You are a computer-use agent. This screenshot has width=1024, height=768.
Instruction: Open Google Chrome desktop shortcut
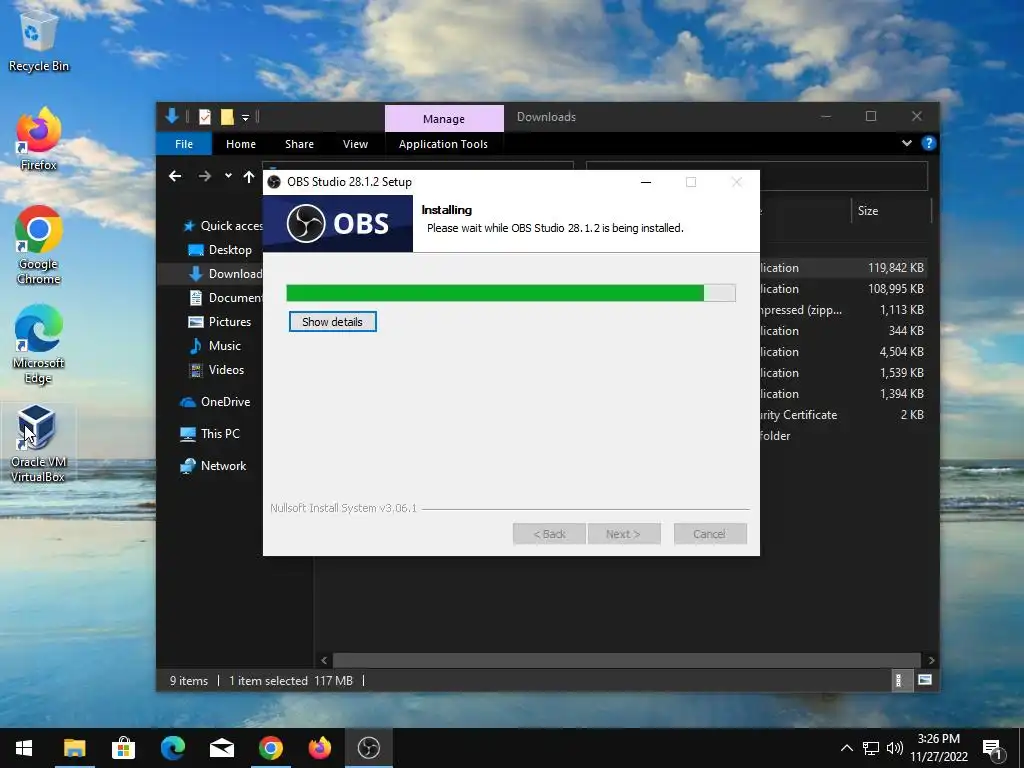[x=39, y=245]
